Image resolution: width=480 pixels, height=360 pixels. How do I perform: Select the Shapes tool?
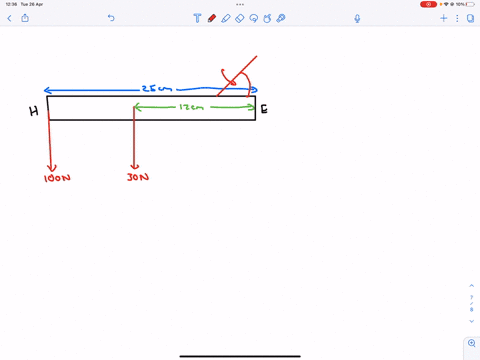point(267,18)
